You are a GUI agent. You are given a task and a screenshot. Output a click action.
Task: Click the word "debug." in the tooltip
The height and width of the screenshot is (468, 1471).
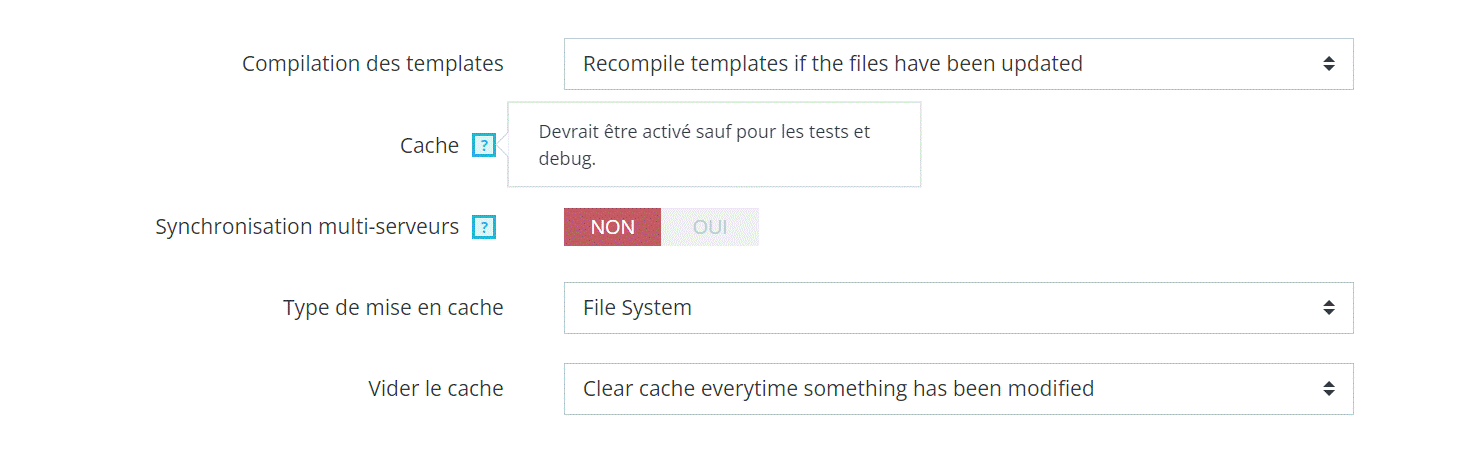click(x=567, y=159)
